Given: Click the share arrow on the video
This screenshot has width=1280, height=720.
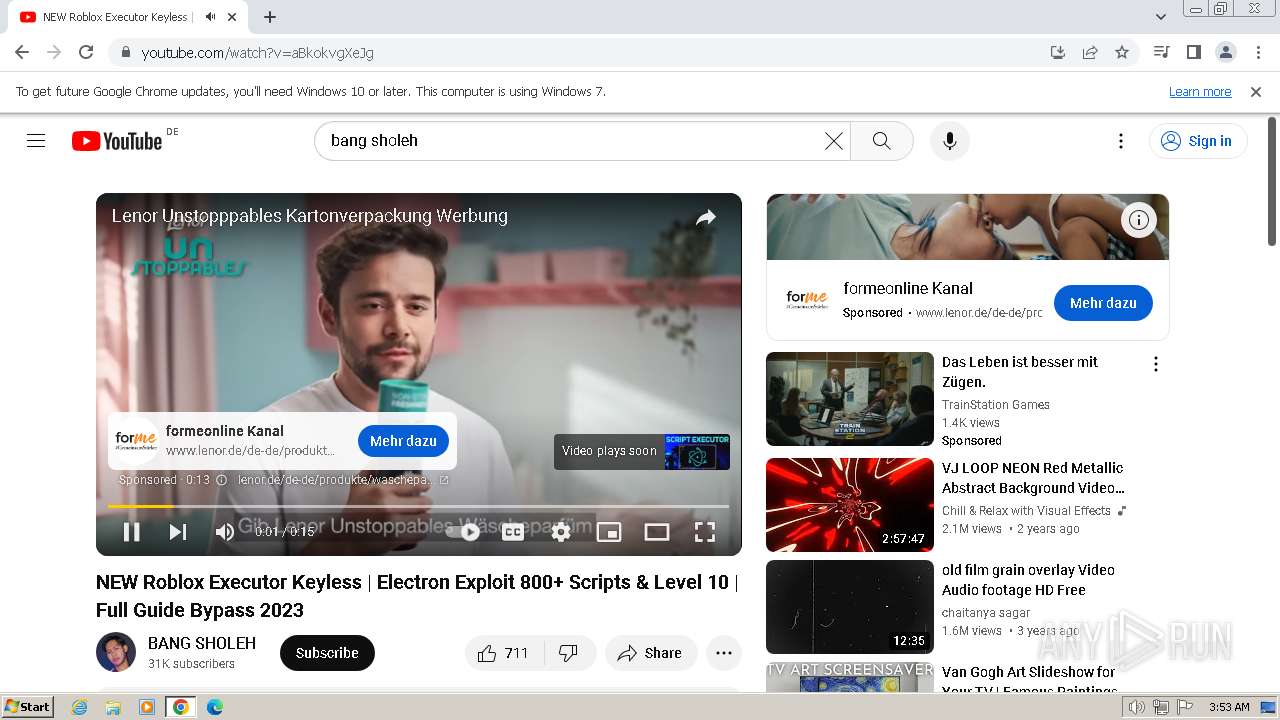Looking at the screenshot, I should [706, 217].
